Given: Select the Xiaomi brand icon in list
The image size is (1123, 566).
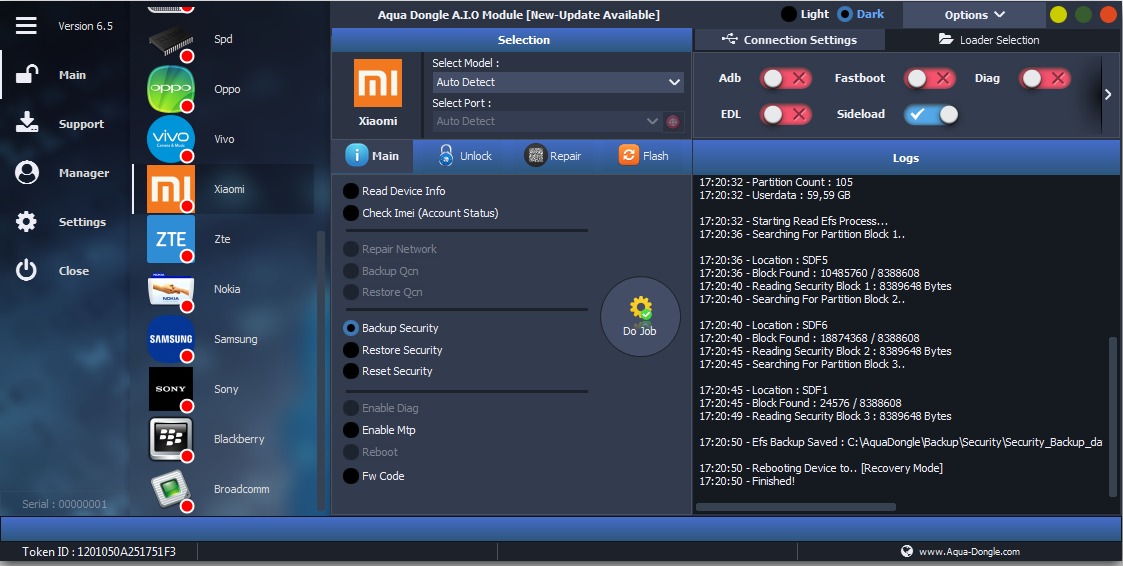Looking at the screenshot, I should point(171,189).
